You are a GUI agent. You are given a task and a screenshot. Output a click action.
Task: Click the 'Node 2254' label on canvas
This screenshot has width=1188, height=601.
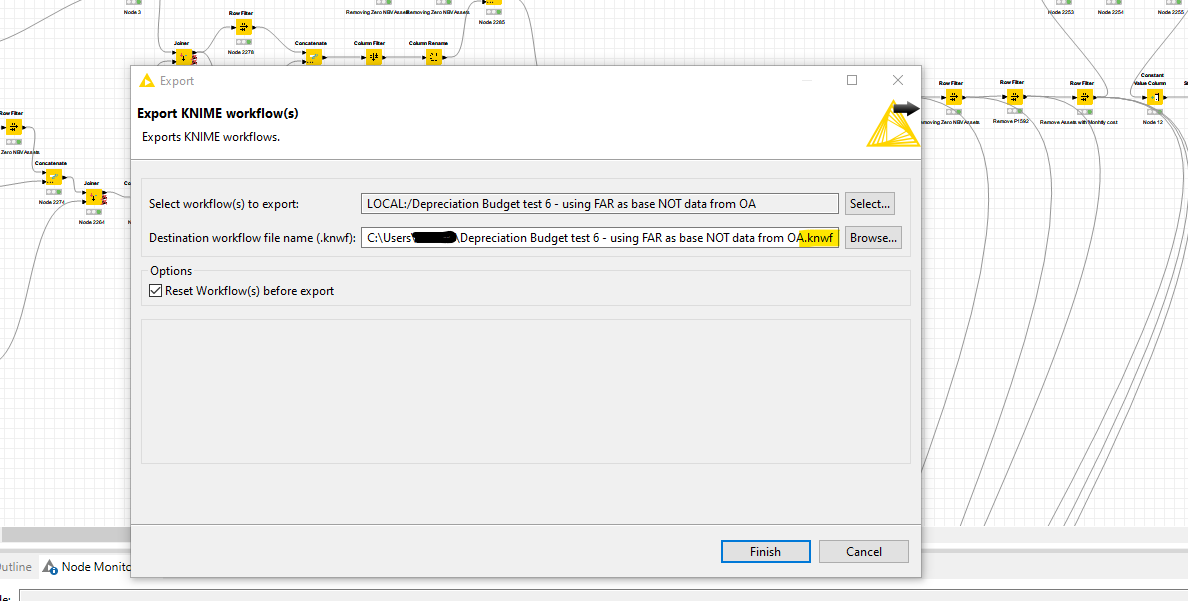(1111, 12)
